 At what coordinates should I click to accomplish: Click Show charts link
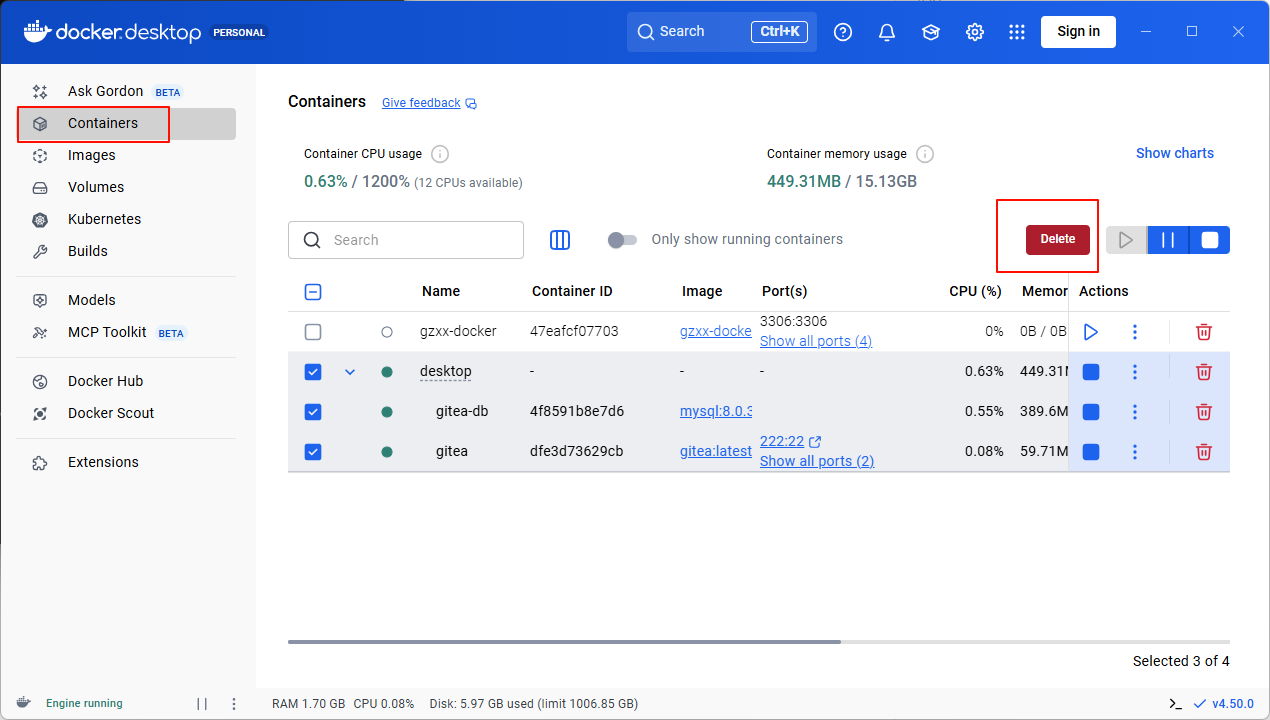pyautogui.click(x=1174, y=153)
